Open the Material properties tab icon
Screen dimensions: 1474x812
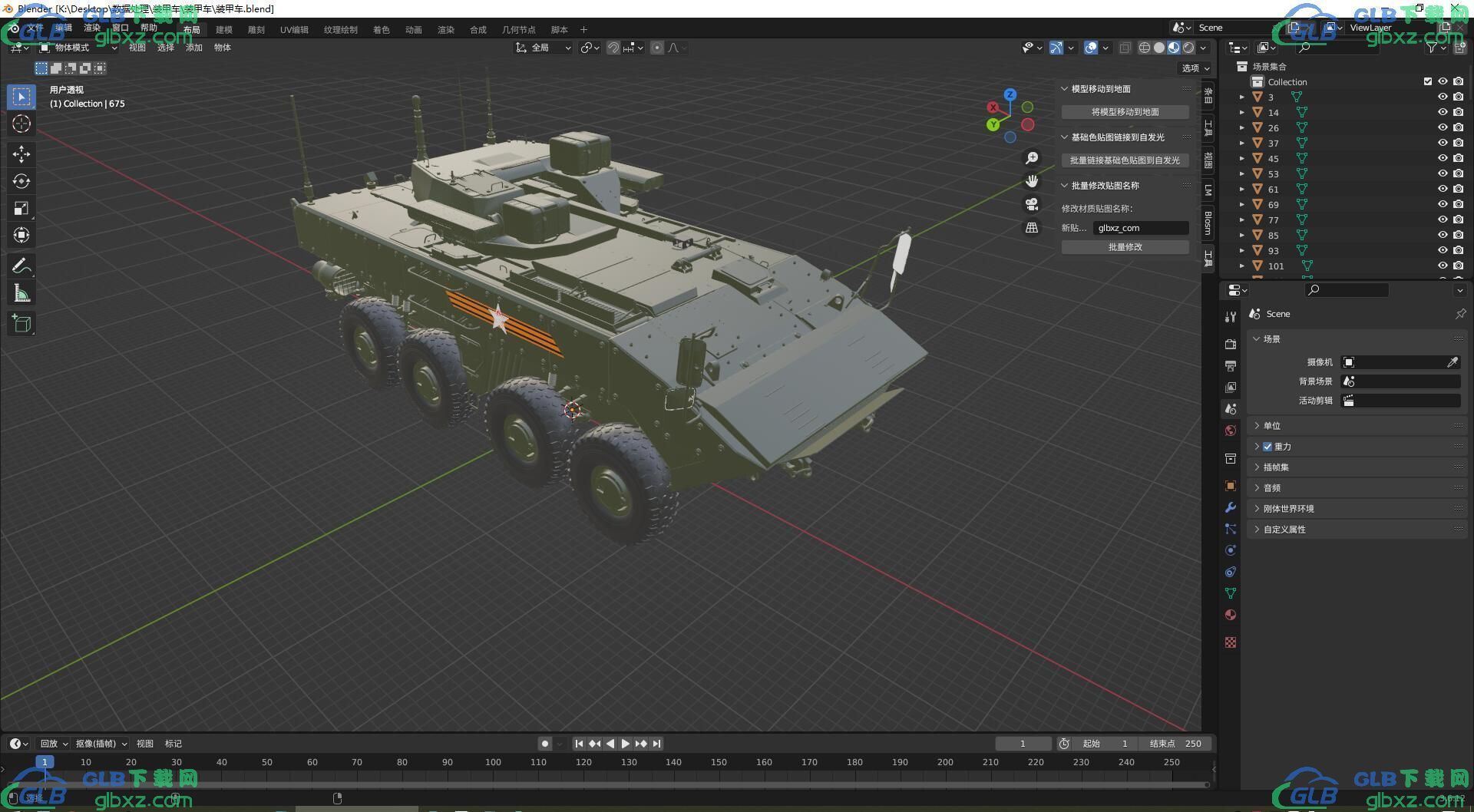1231,615
